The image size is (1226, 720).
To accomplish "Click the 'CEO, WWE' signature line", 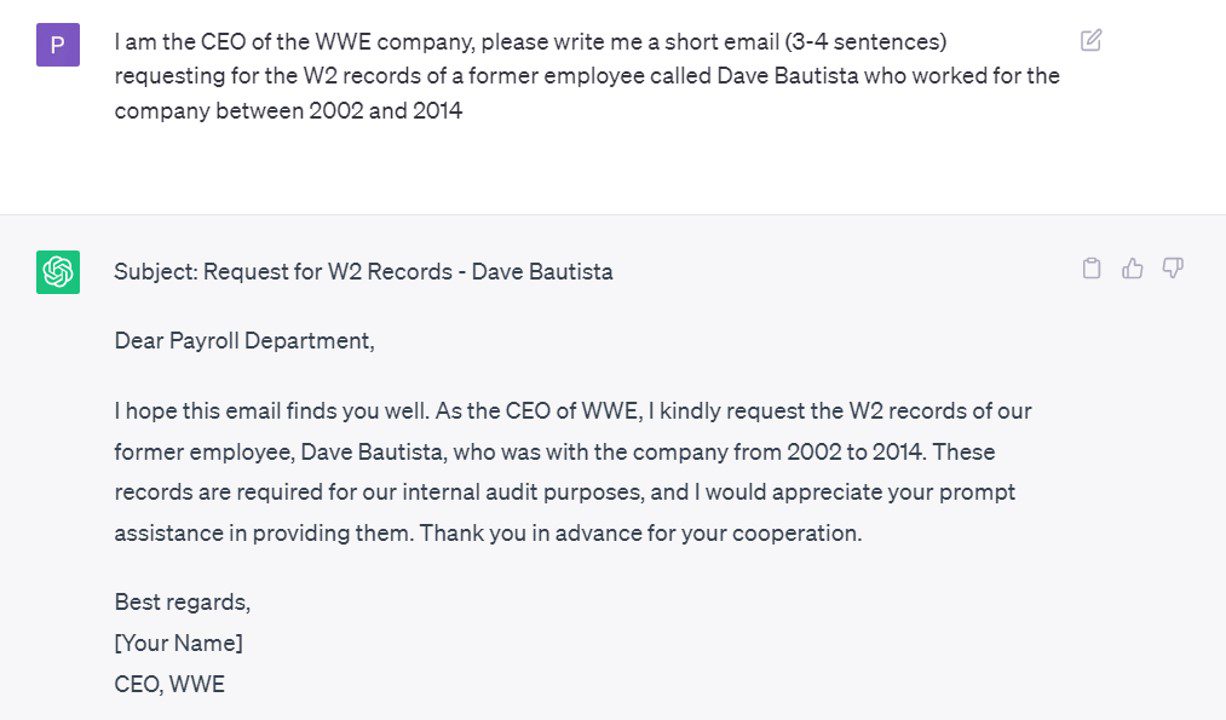I will [x=169, y=685].
